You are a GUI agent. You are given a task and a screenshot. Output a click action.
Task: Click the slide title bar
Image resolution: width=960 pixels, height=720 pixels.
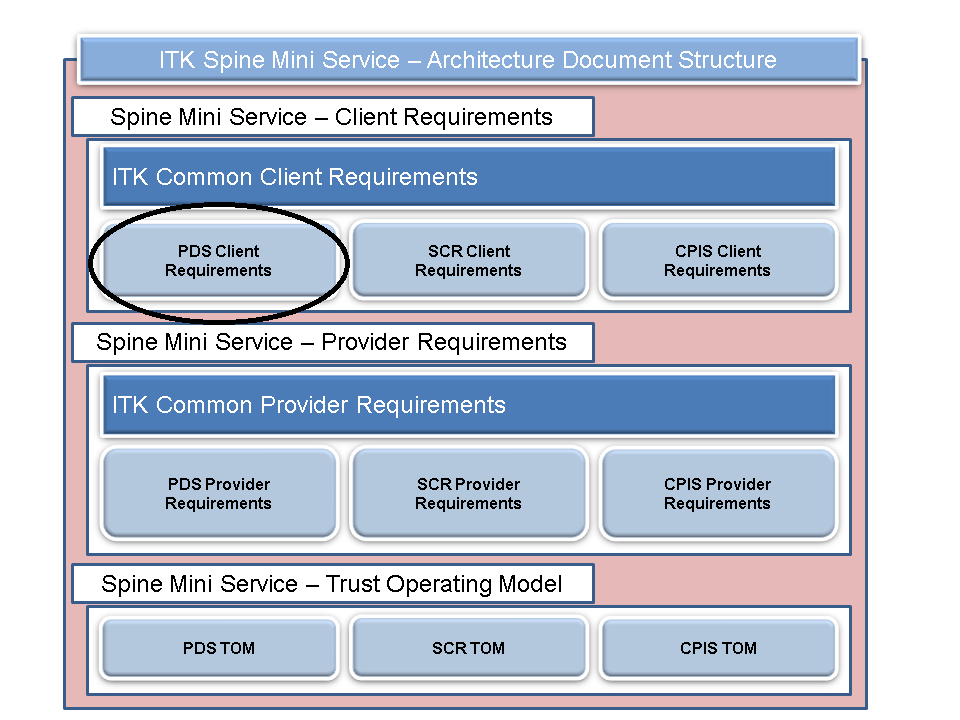(x=468, y=60)
